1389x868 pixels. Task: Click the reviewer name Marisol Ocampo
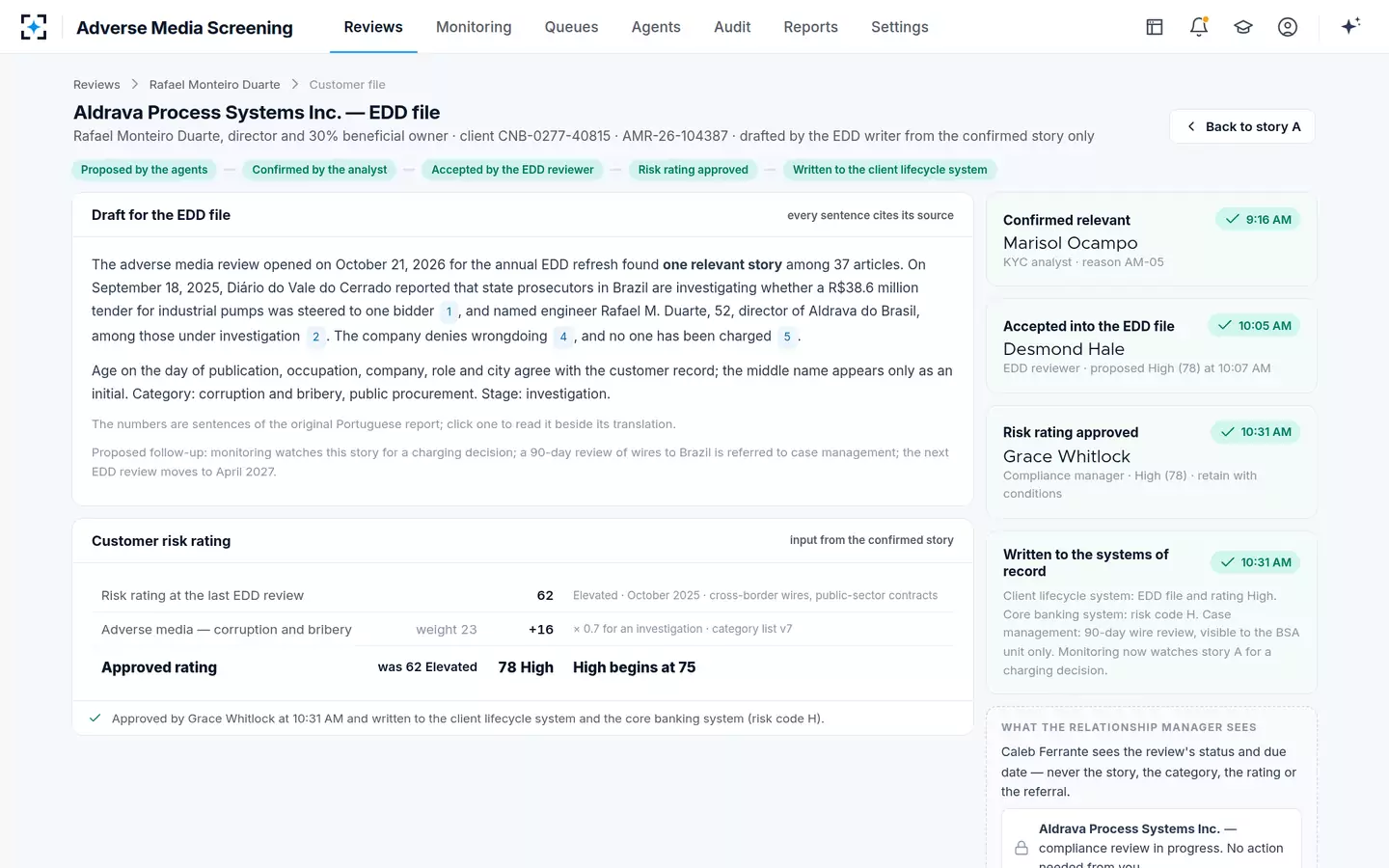1071,243
